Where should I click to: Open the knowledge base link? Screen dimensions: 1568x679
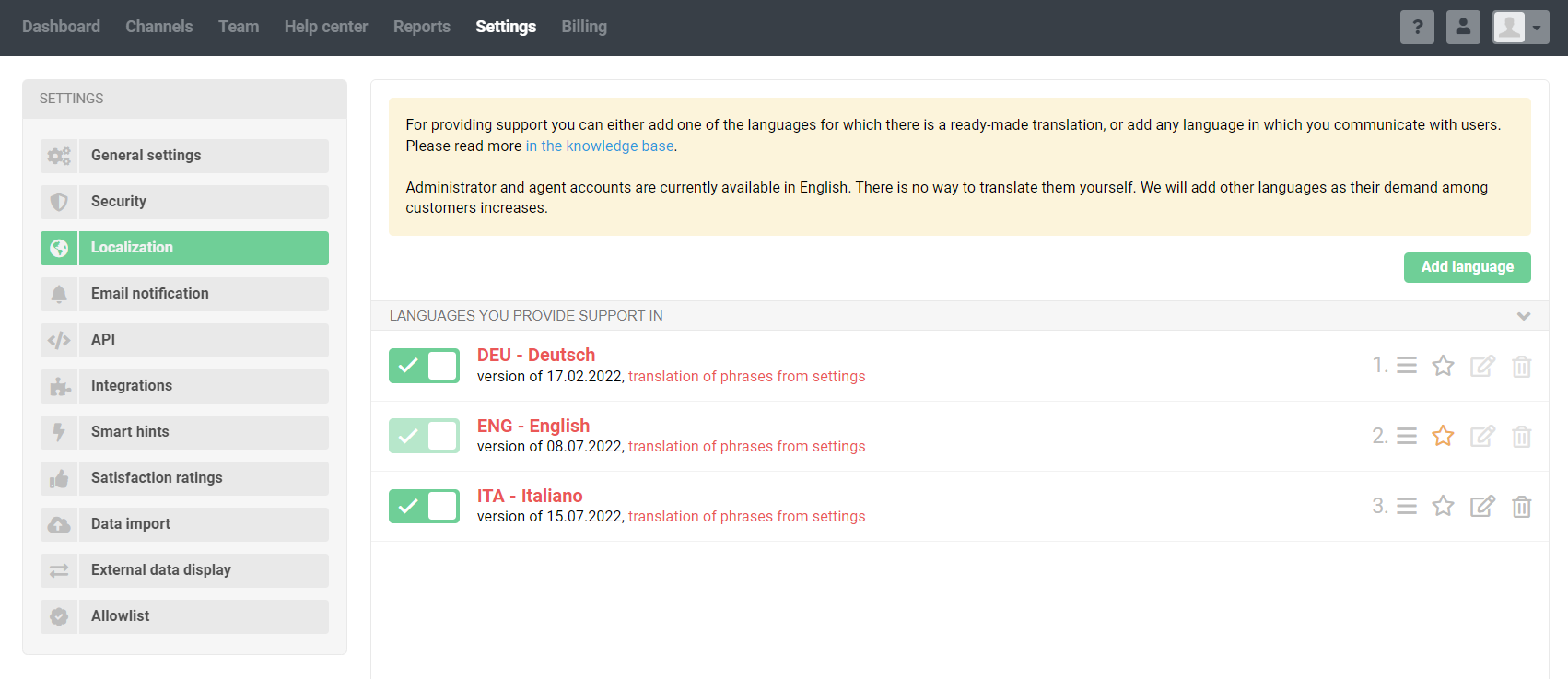point(600,146)
